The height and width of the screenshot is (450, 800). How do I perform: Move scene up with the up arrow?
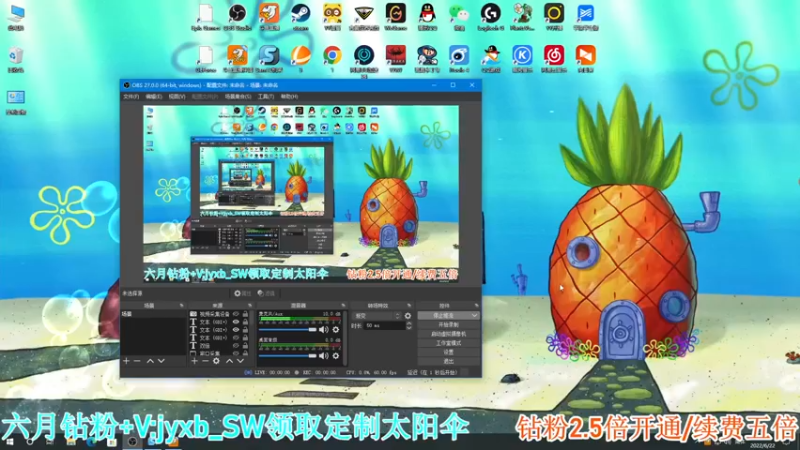[151, 361]
